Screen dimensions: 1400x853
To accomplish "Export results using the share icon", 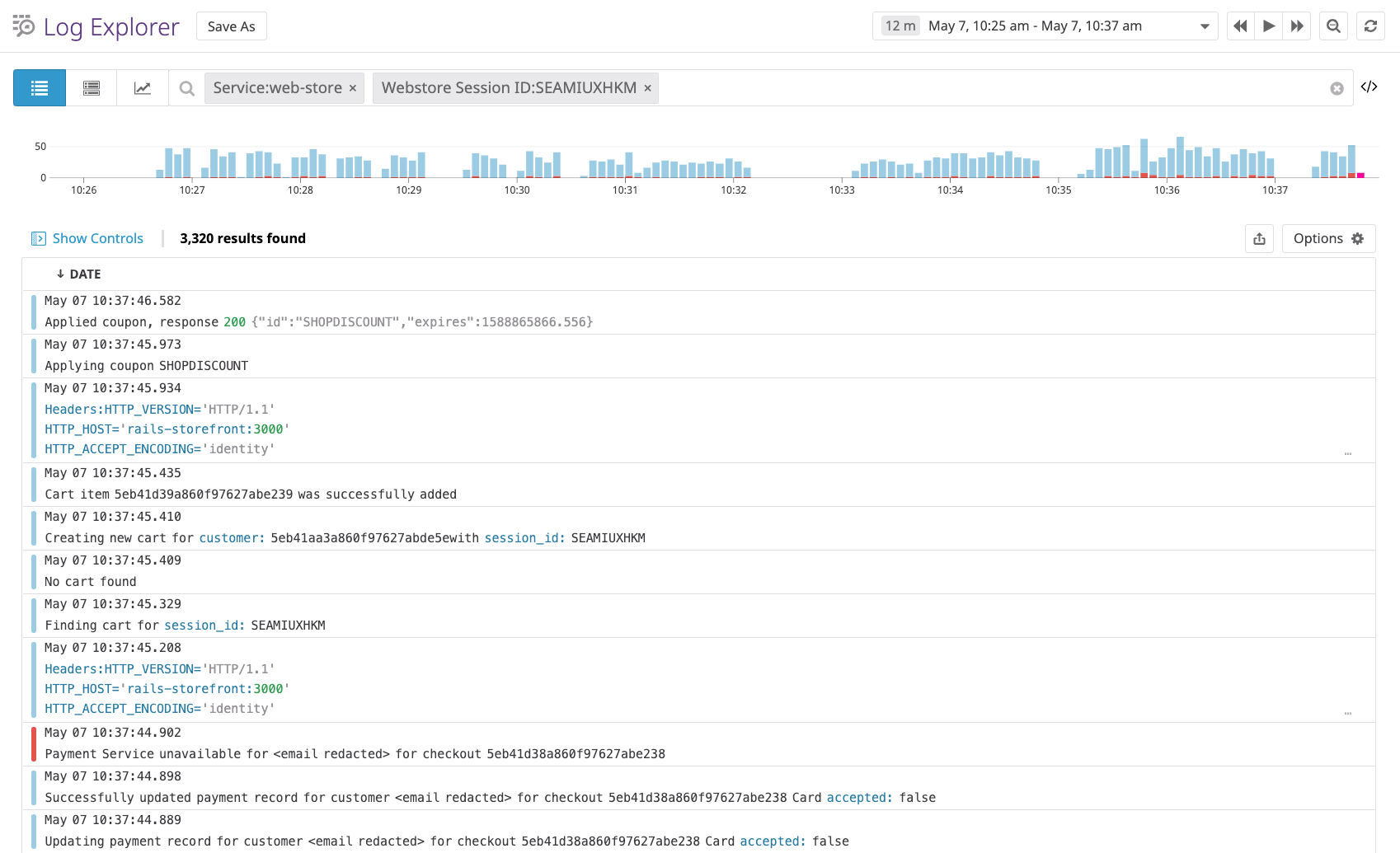I will (x=1259, y=238).
